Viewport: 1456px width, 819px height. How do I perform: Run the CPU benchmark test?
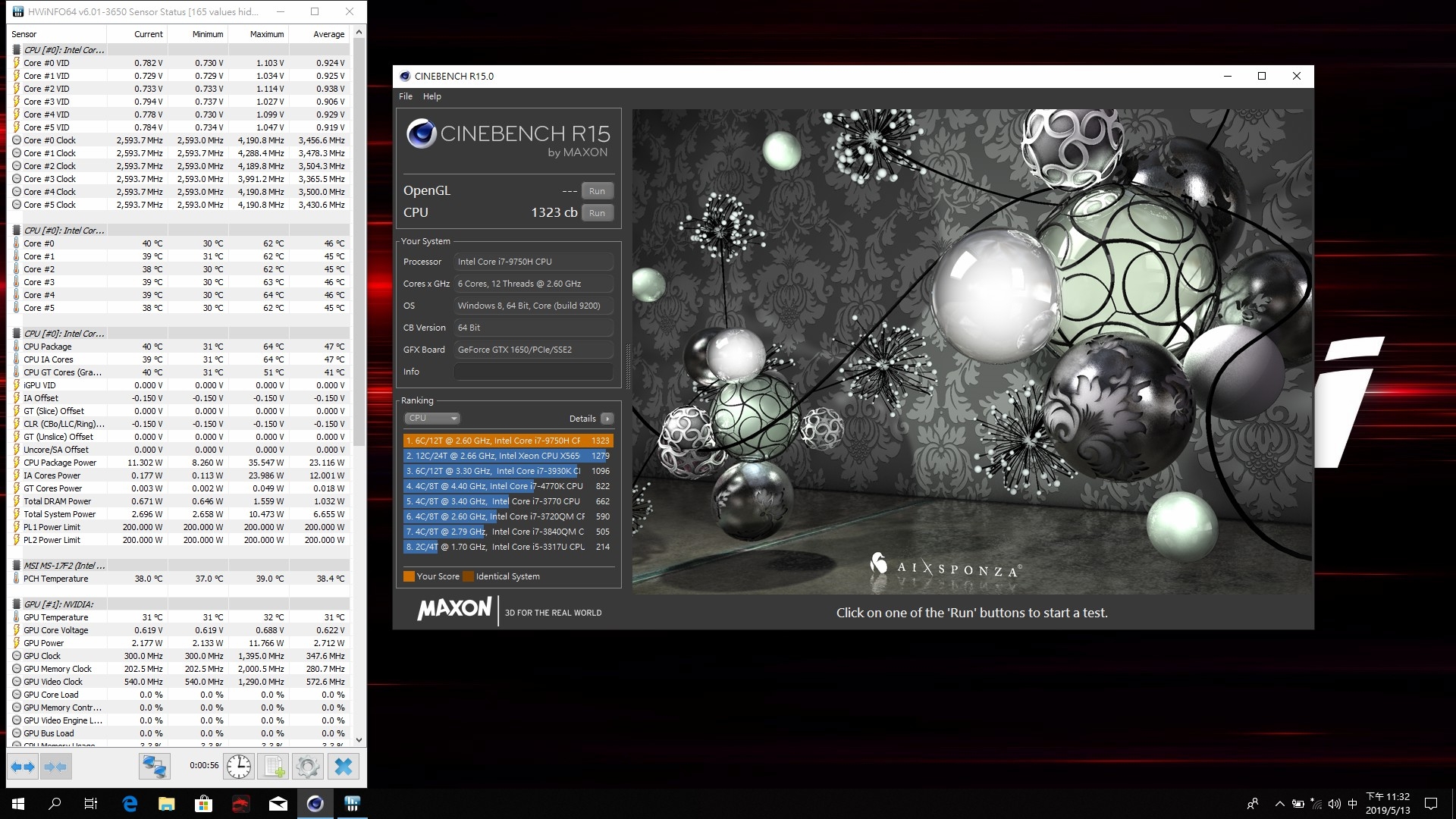[x=597, y=213]
